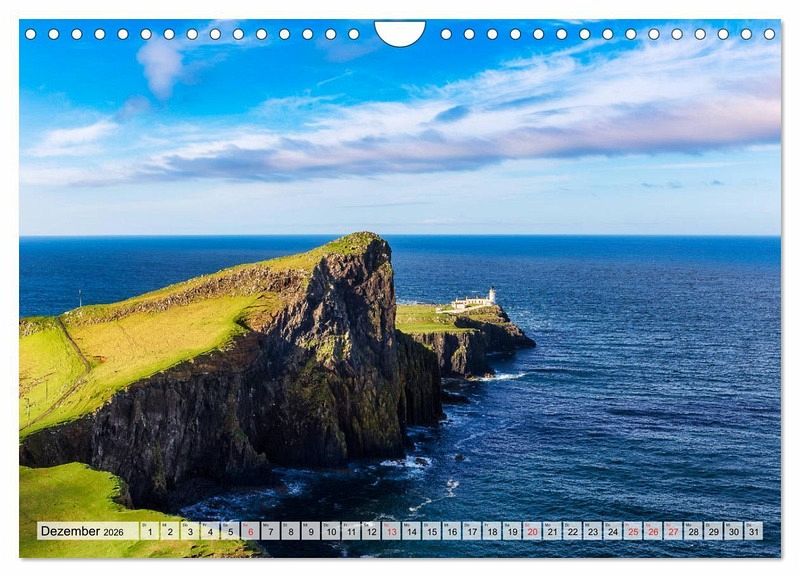Image resolution: width=800 pixels, height=577 pixels.
Task: Click day 29 in the calendar strip
Action: click(x=713, y=532)
